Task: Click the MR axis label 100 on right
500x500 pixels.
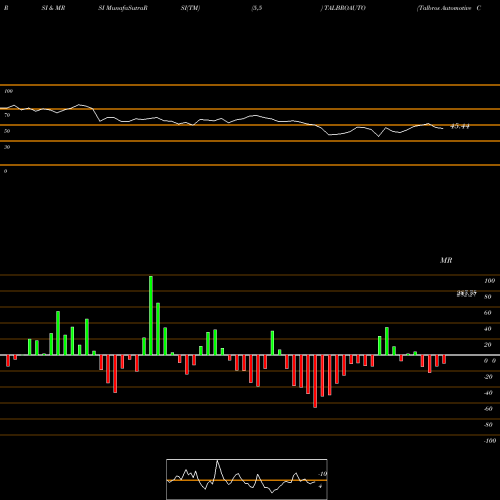Action: pos(489,281)
